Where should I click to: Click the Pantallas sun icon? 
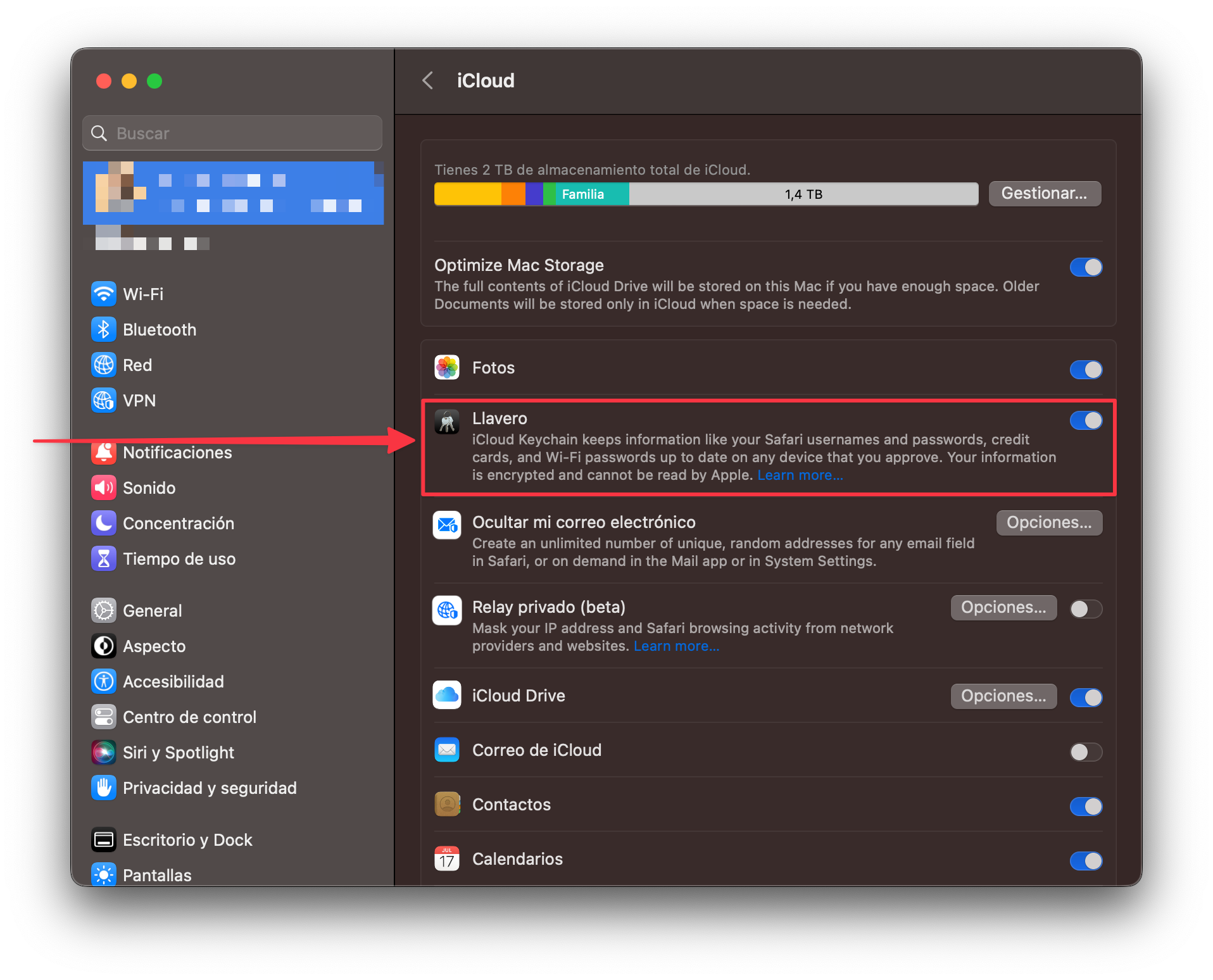pyautogui.click(x=104, y=874)
